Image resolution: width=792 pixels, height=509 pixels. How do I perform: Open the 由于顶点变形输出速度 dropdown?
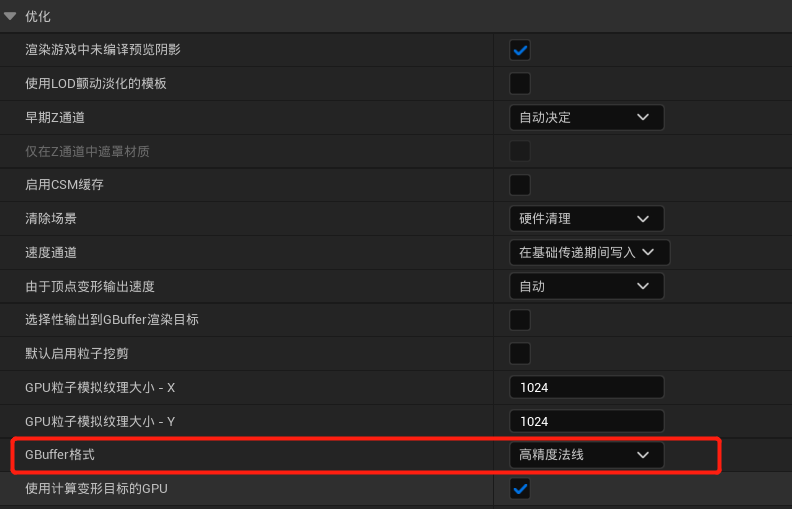click(586, 286)
